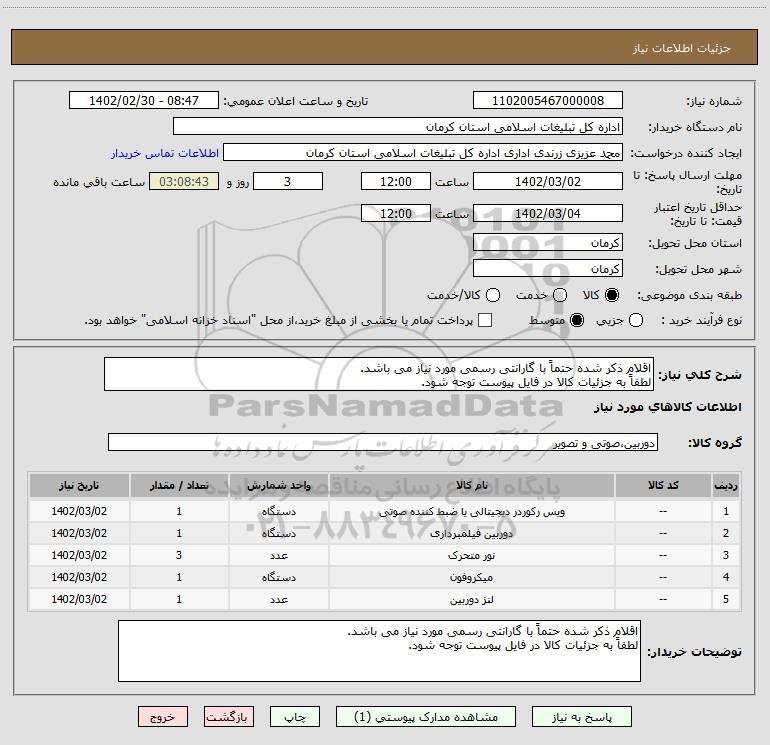Select the میکروفون item name
This screenshot has height=745, width=770.
pyautogui.click(x=471, y=578)
